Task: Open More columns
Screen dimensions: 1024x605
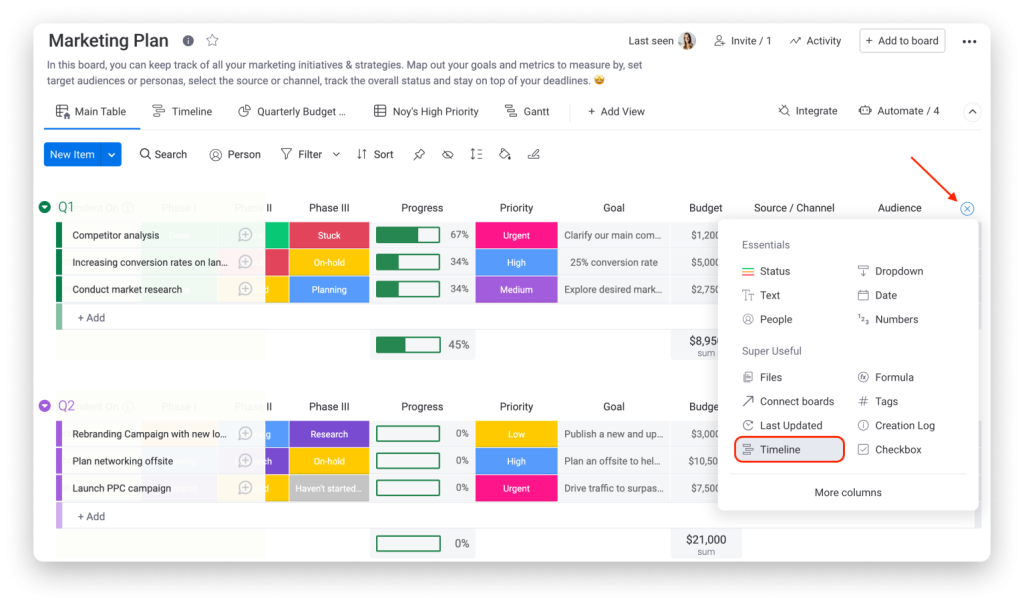Action: coord(848,492)
